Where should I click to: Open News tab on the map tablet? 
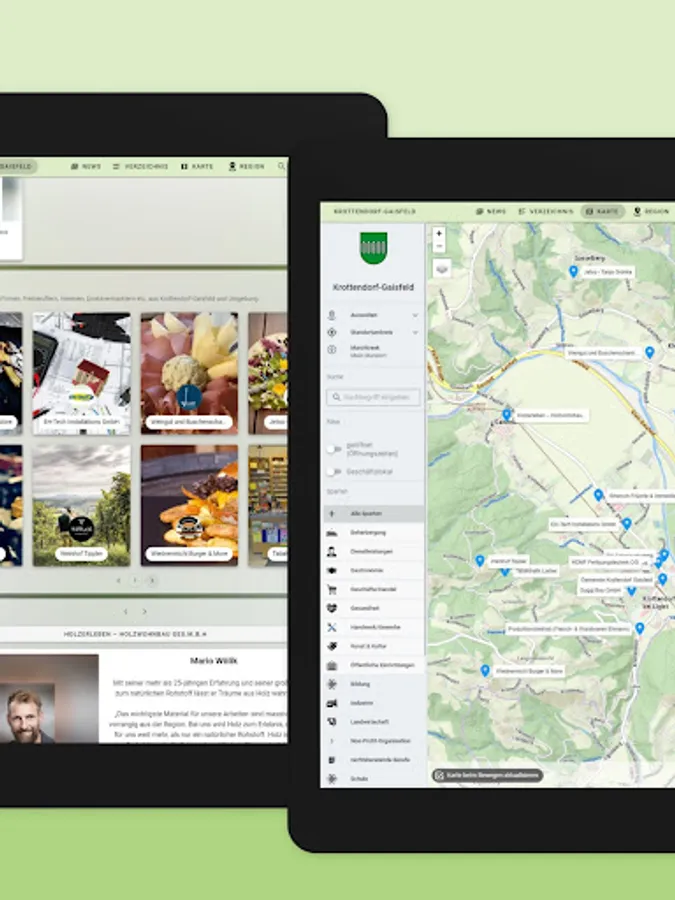pyautogui.click(x=491, y=212)
